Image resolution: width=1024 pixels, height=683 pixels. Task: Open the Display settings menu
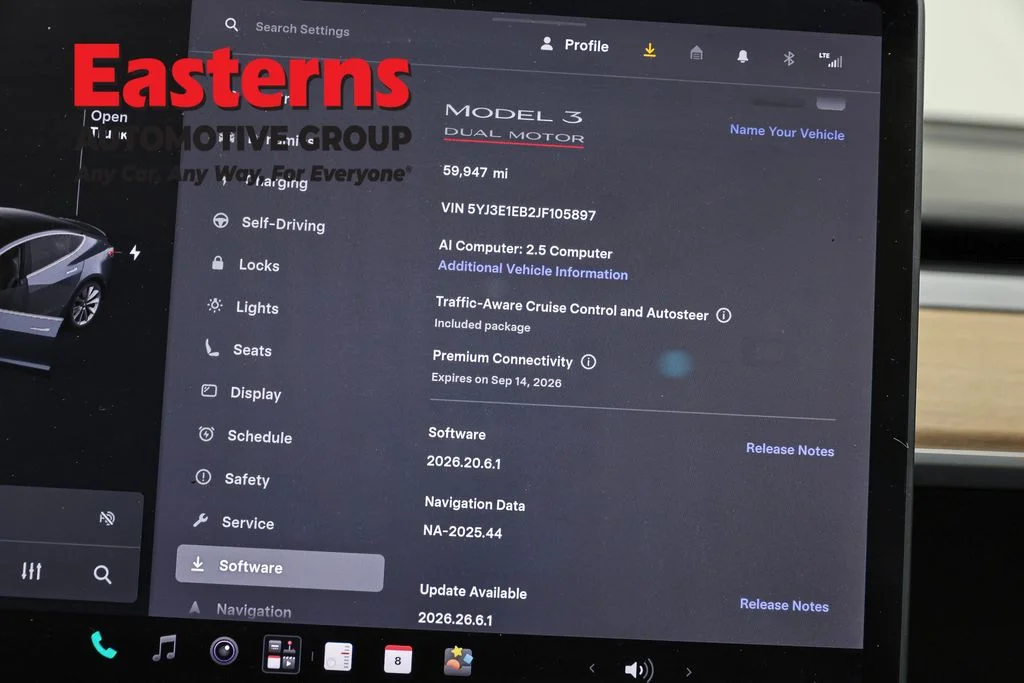coord(240,392)
